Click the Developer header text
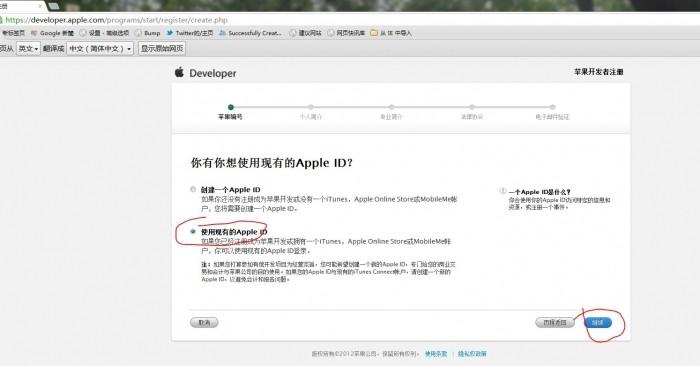The height and width of the screenshot is (366, 700). (212, 73)
